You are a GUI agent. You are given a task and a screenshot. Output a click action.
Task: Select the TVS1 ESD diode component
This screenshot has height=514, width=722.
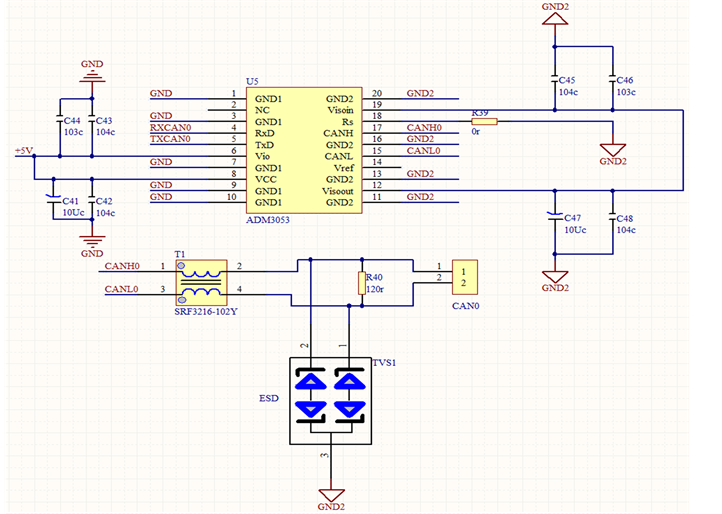(330, 401)
